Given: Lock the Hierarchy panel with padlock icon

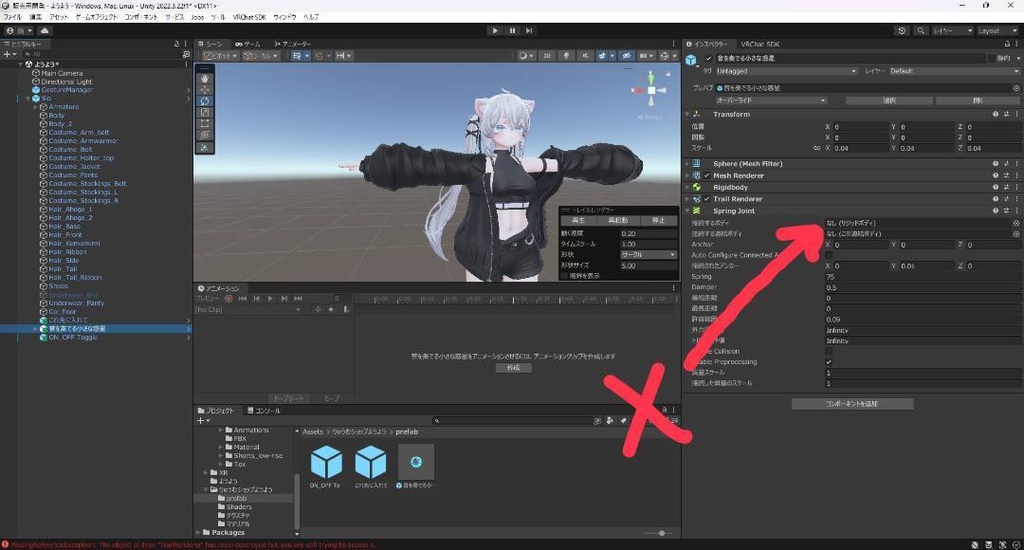Looking at the screenshot, I should [176, 44].
